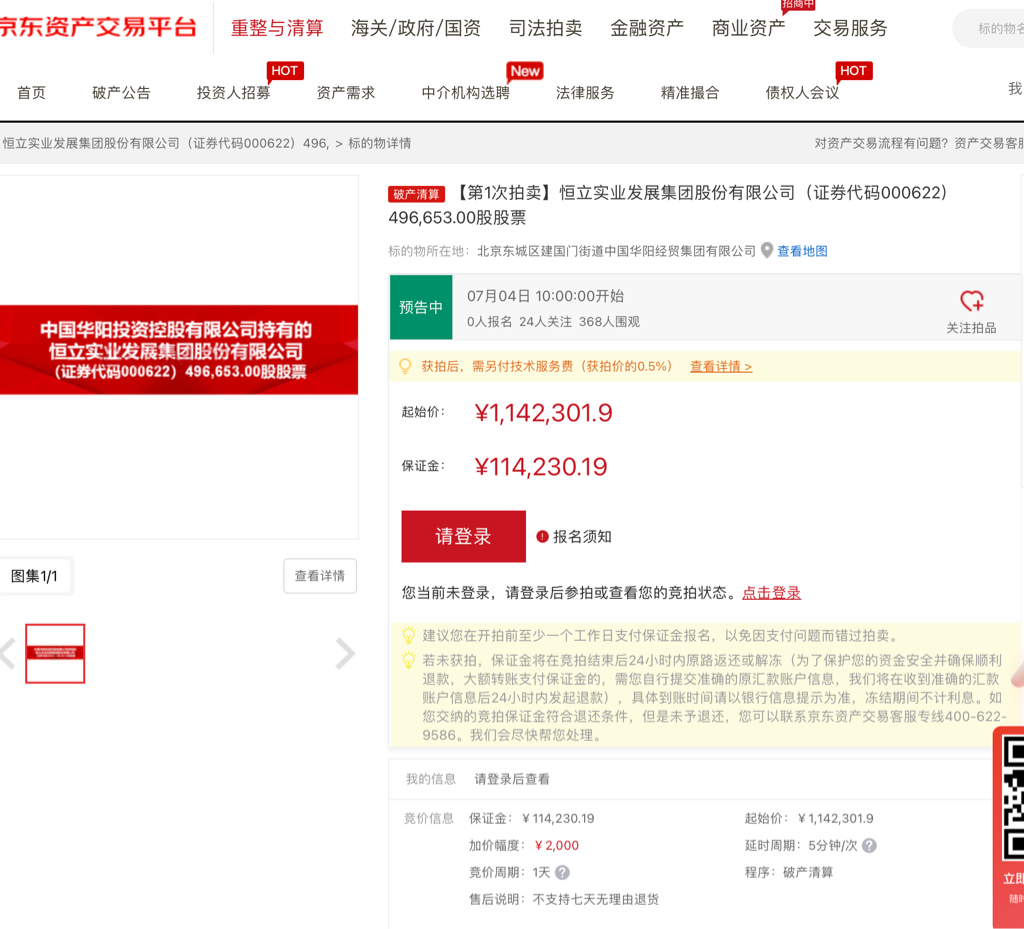
Task: Click the 预告中 status badge
Action: [421, 307]
